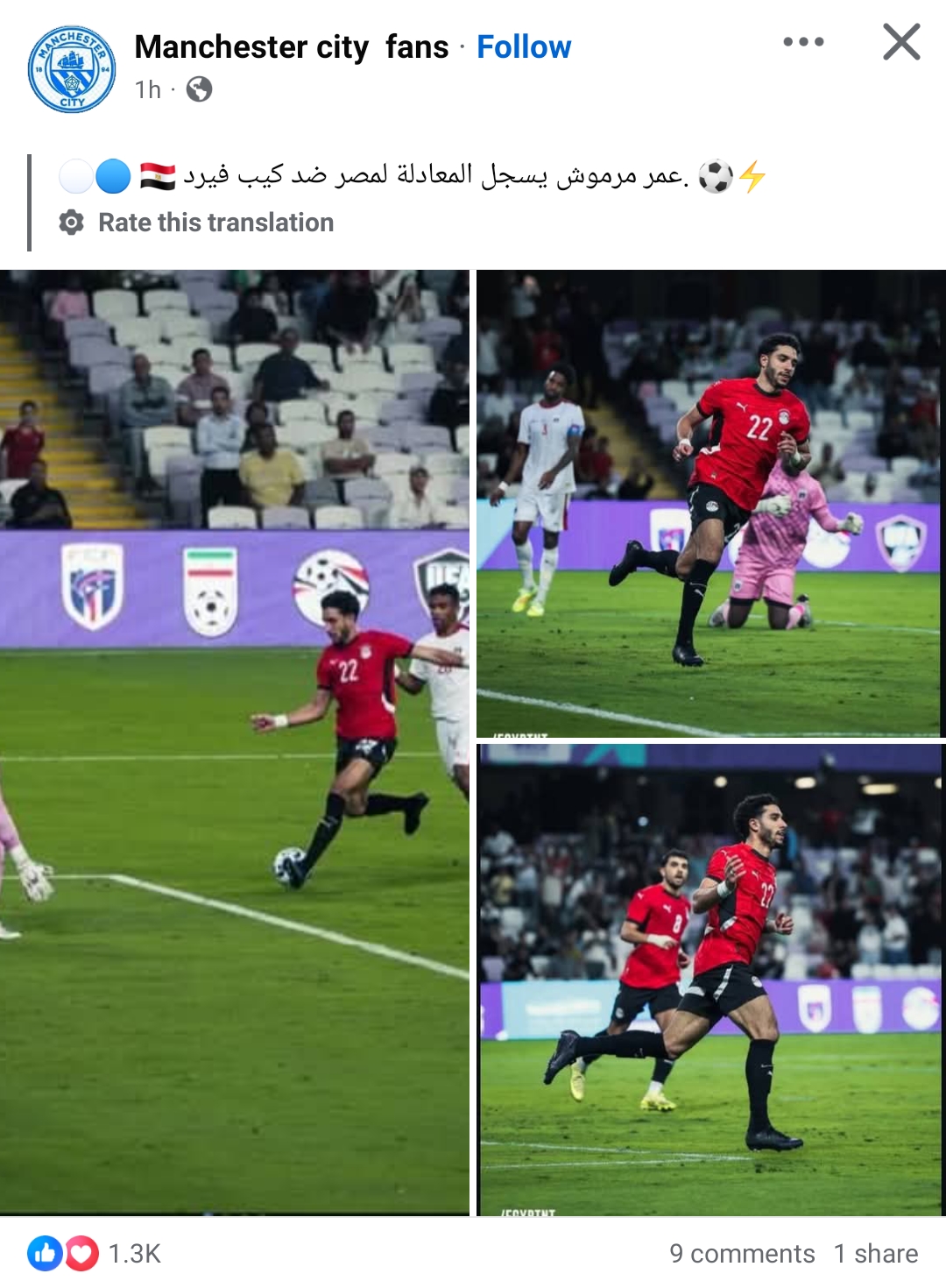
Task: Click the gear icon beside Rate this translation
Action: pos(72,223)
